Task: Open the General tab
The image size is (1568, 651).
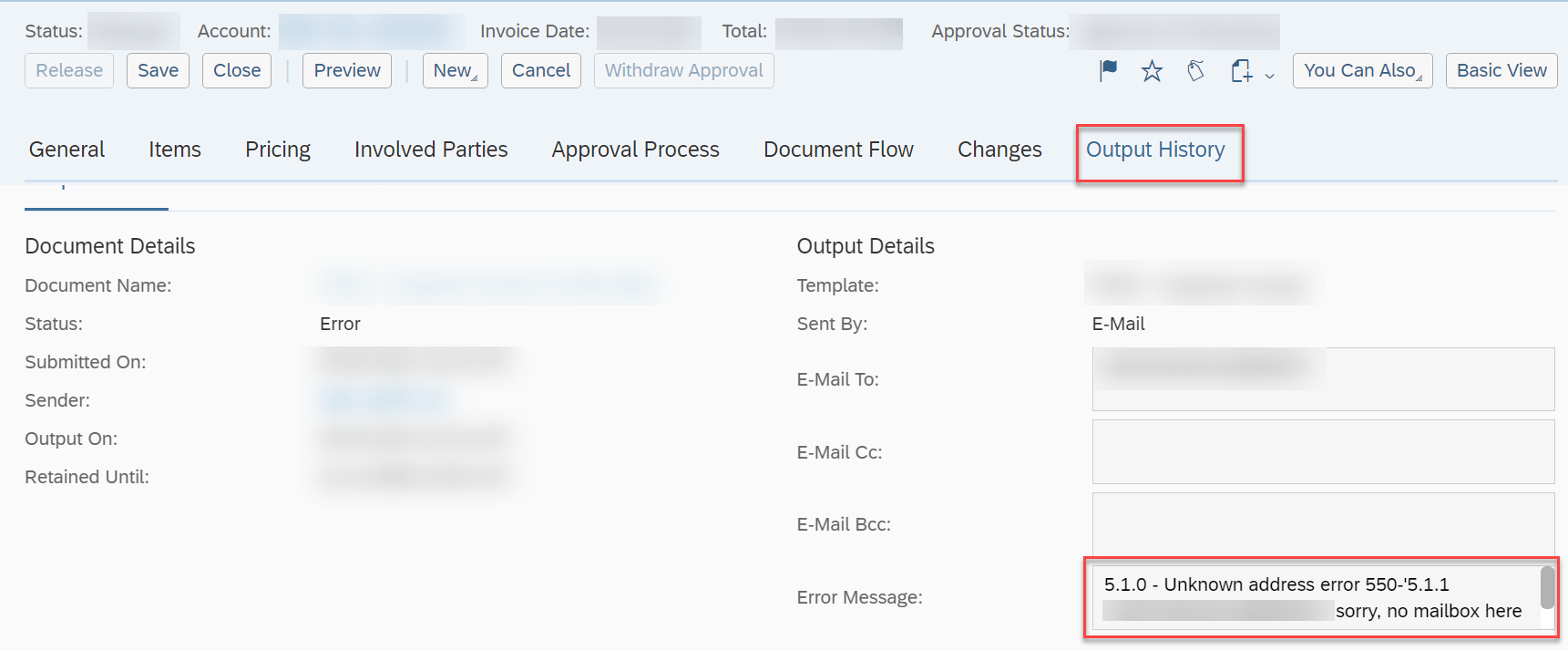Action: click(x=67, y=150)
